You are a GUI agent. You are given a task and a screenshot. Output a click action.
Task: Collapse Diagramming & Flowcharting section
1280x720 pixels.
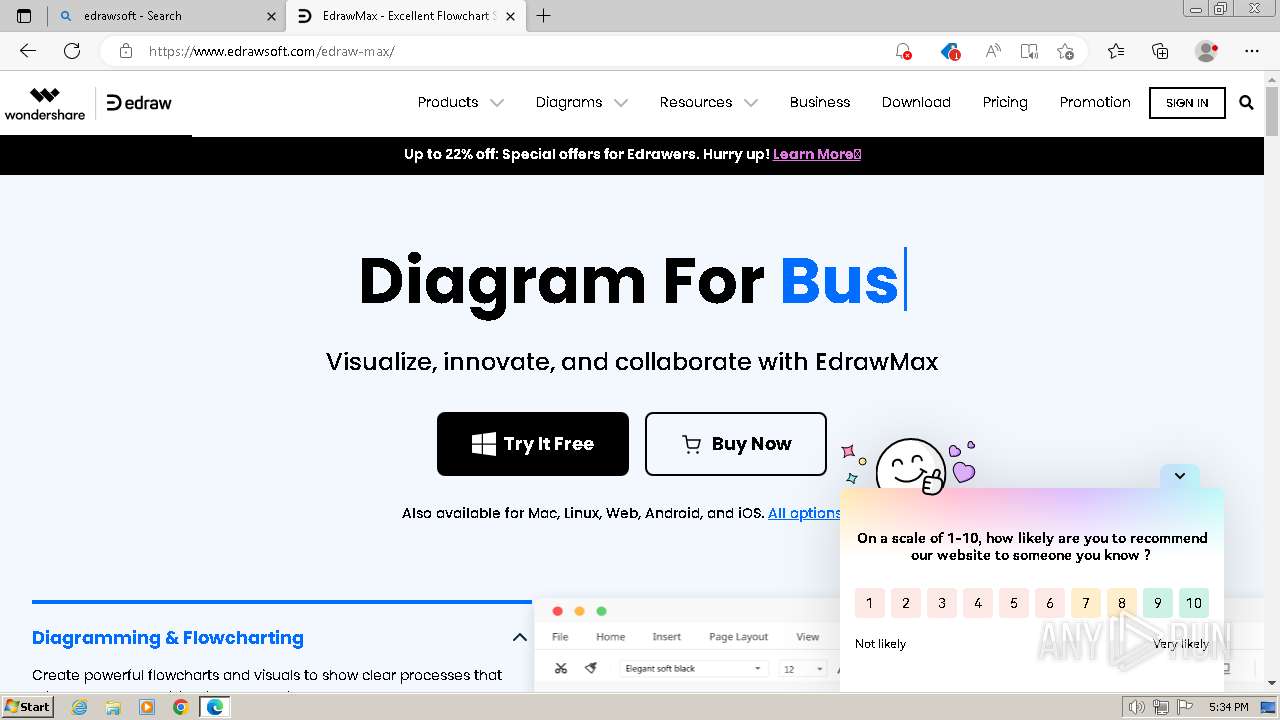[519, 637]
